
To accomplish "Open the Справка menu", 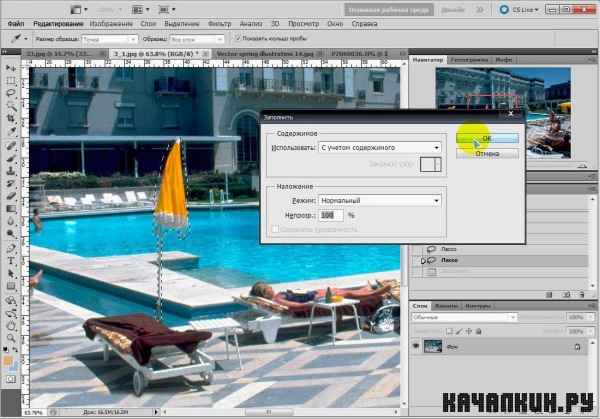I will [364, 24].
